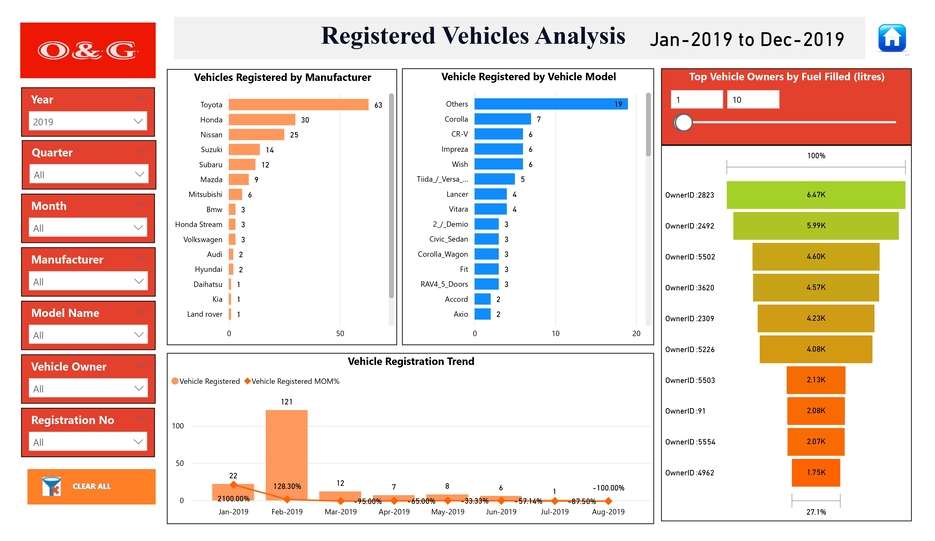The image size is (935, 541).
Task: Click the Vehicle Registered legend circle marker
Action: (175, 381)
